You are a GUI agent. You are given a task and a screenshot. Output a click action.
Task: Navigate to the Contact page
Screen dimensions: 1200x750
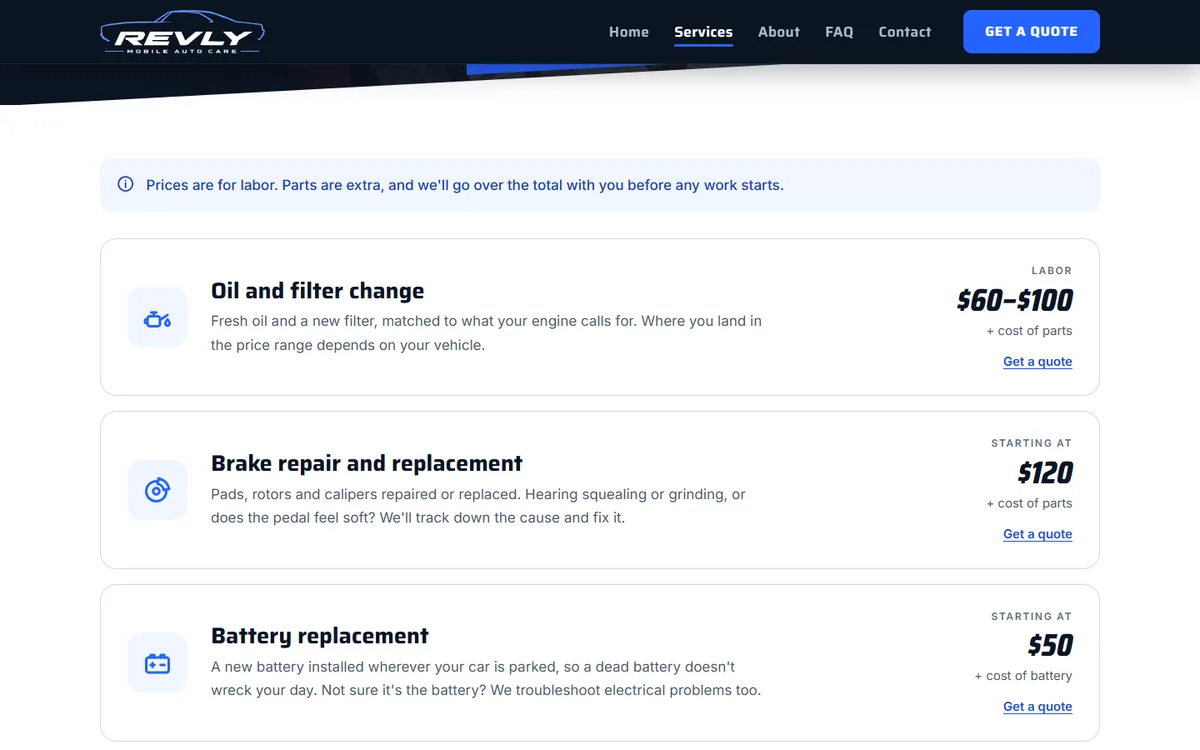[x=905, y=32]
